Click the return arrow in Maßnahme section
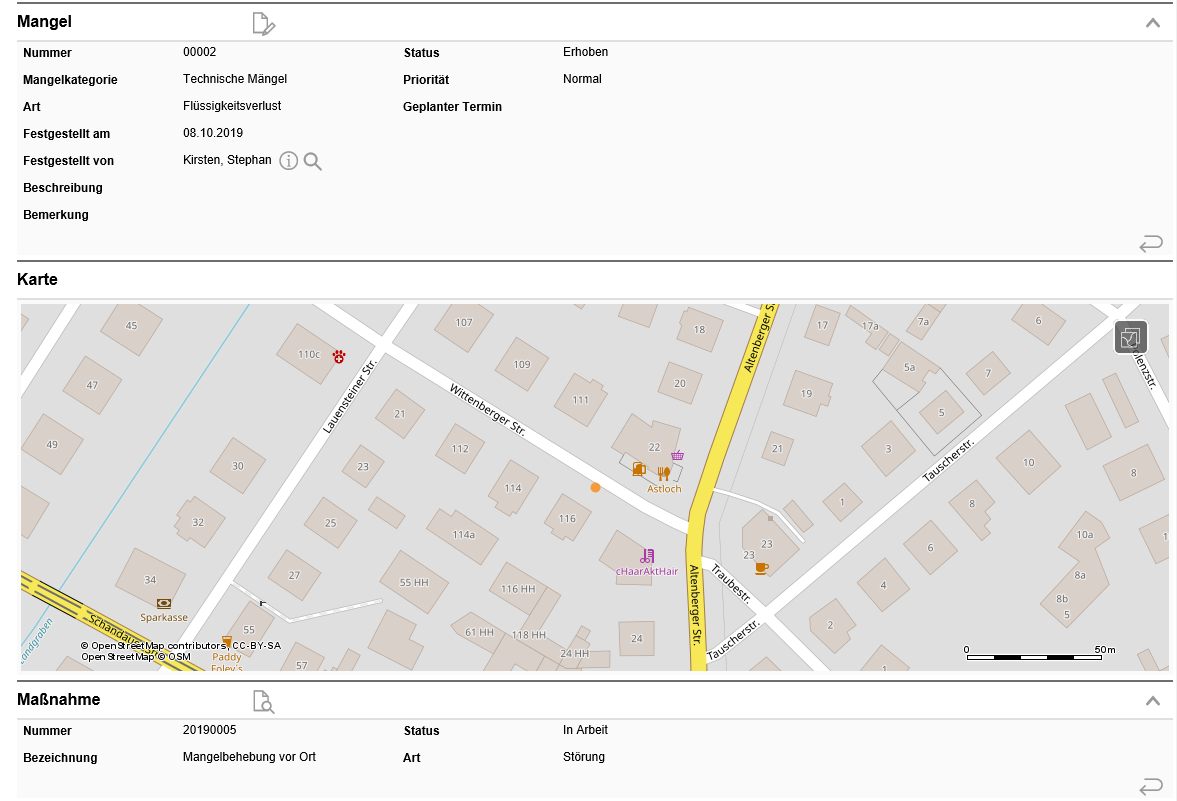This screenshot has height=801, width=1177. point(1151,787)
